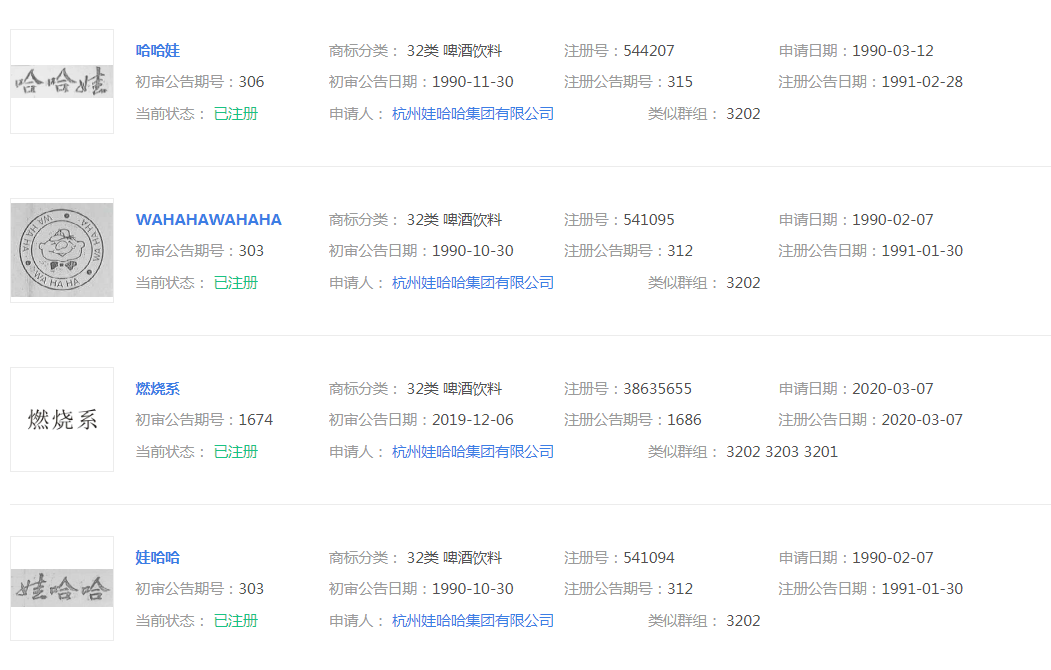This screenshot has height=670, width=1051.
Task: View the 哈哈娃 trademark image thumbnail
Action: (x=62, y=82)
